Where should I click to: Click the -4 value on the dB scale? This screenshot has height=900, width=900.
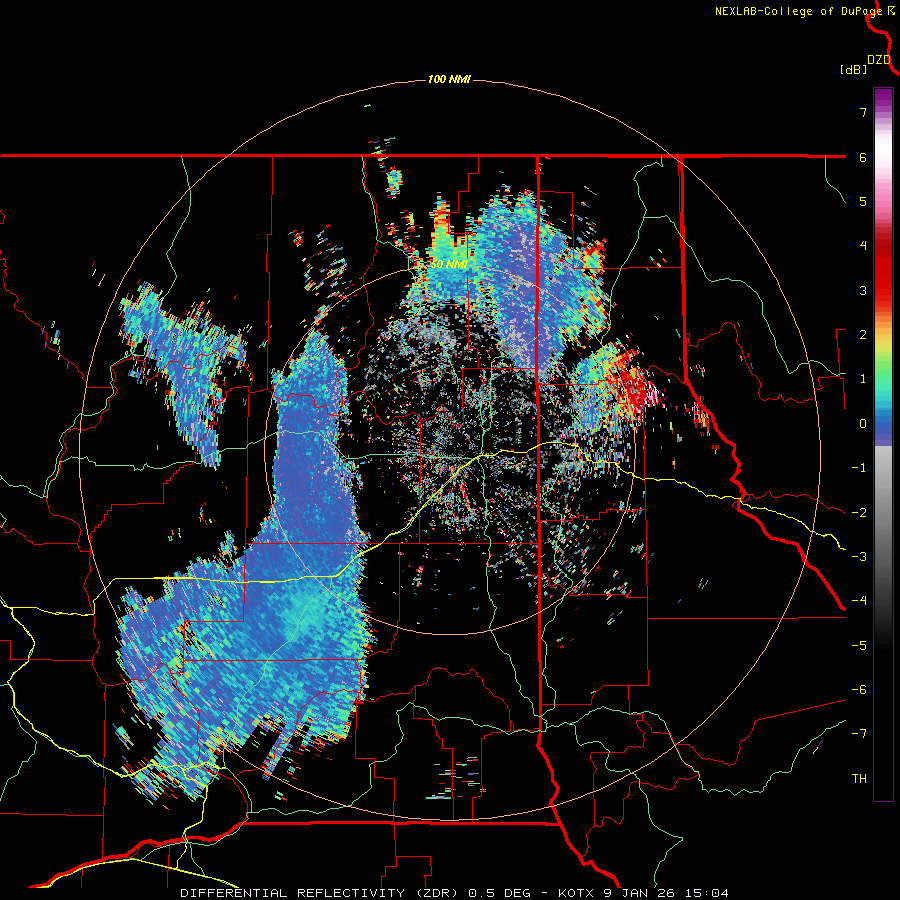859,601
